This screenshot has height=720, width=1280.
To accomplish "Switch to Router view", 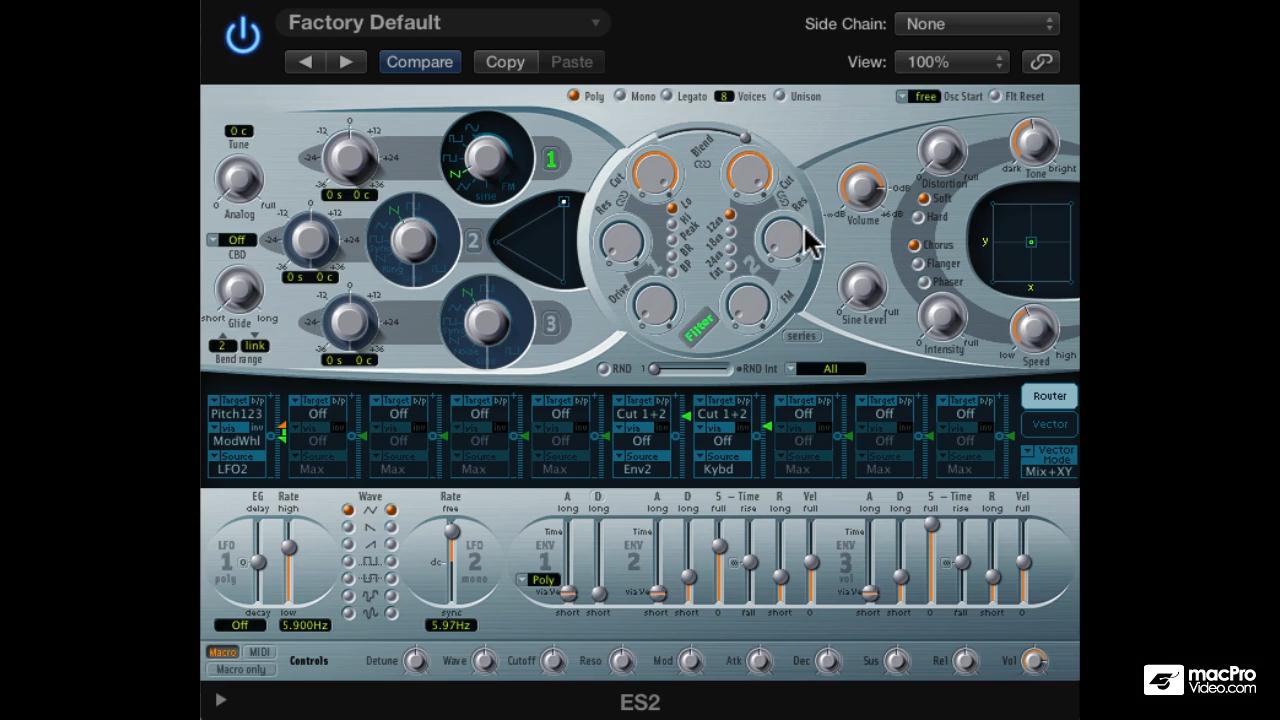I will (1049, 396).
